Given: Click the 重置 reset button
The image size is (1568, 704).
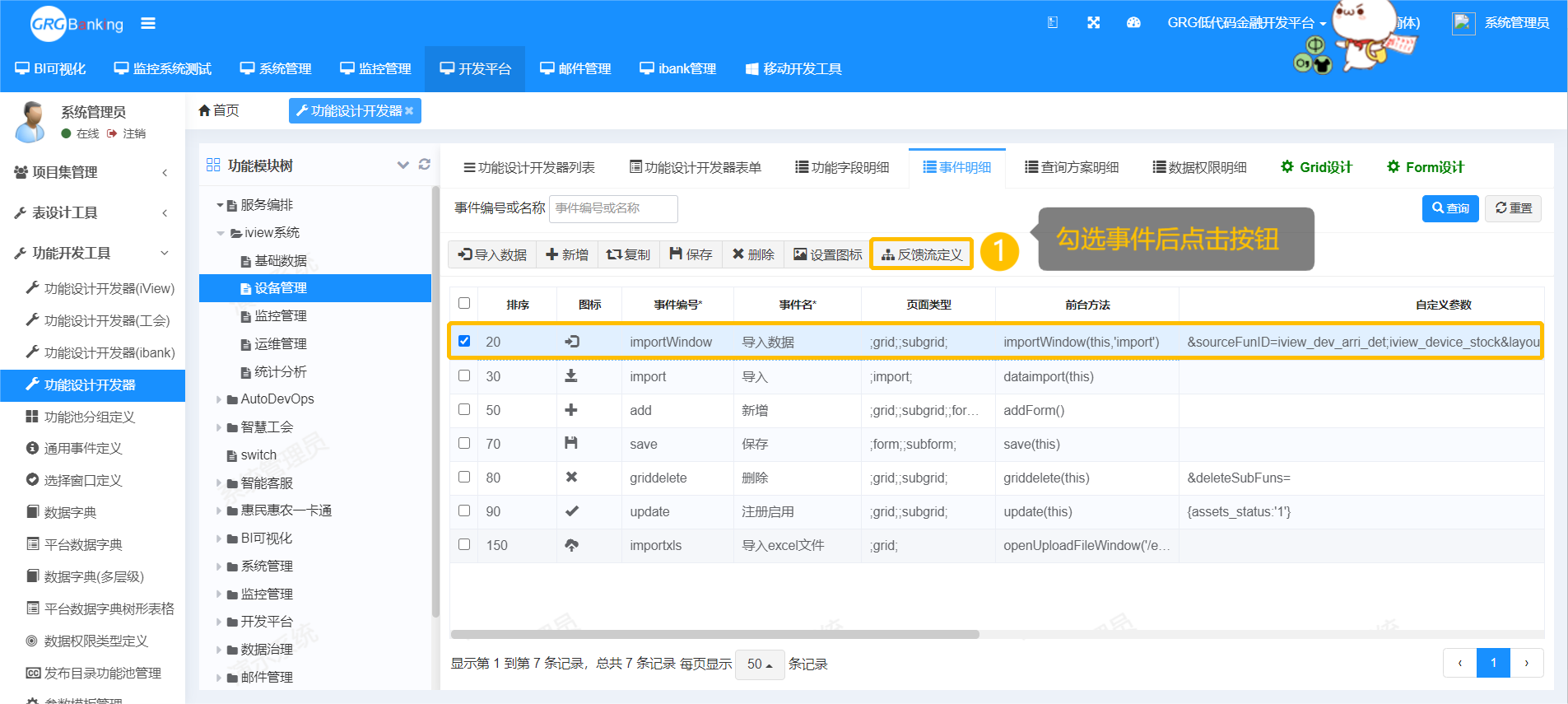Looking at the screenshot, I should 1514,208.
